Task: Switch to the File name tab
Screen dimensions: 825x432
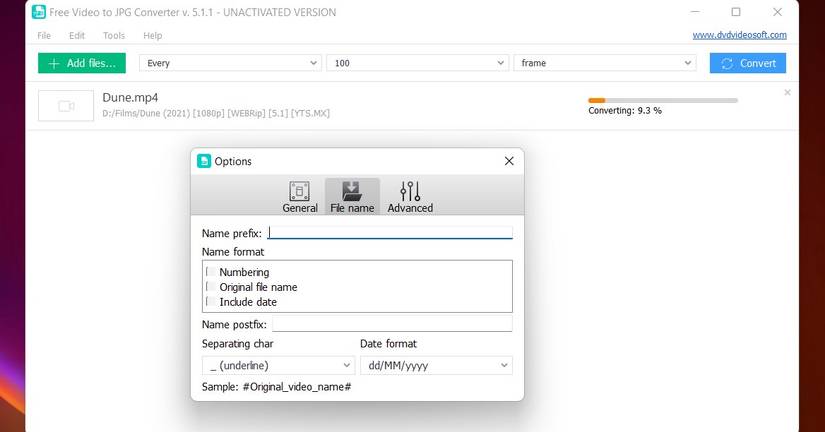Action: [352, 197]
